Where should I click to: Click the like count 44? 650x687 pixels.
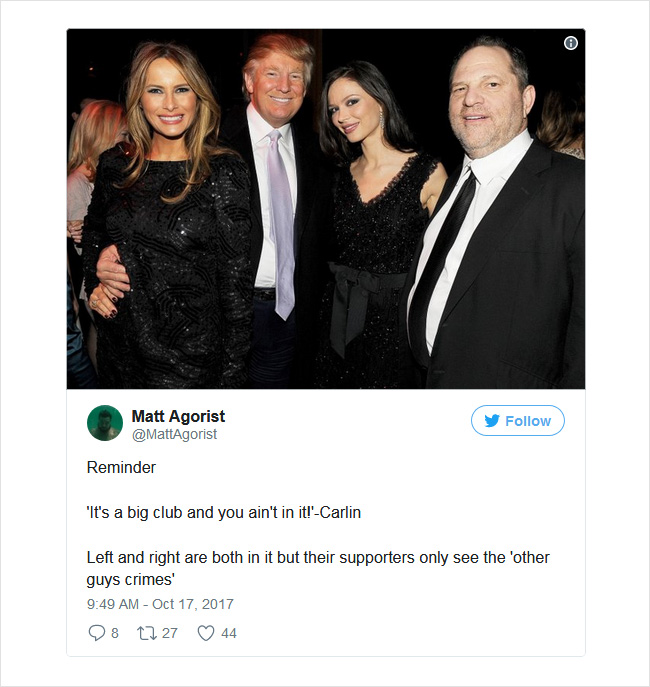pyautogui.click(x=229, y=633)
